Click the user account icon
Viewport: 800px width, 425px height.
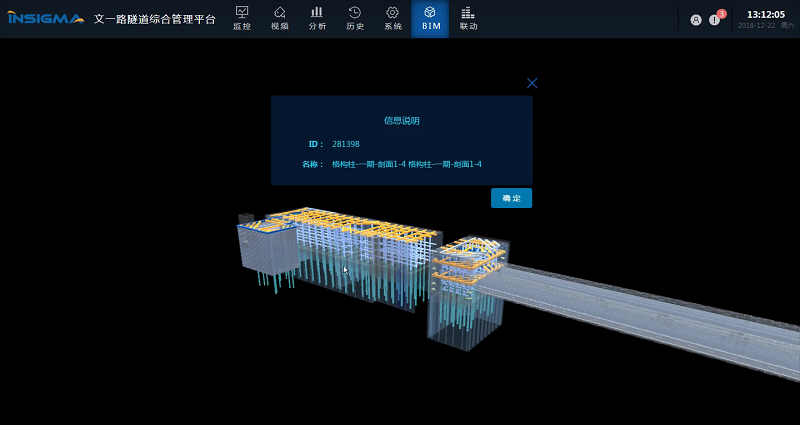pos(696,20)
